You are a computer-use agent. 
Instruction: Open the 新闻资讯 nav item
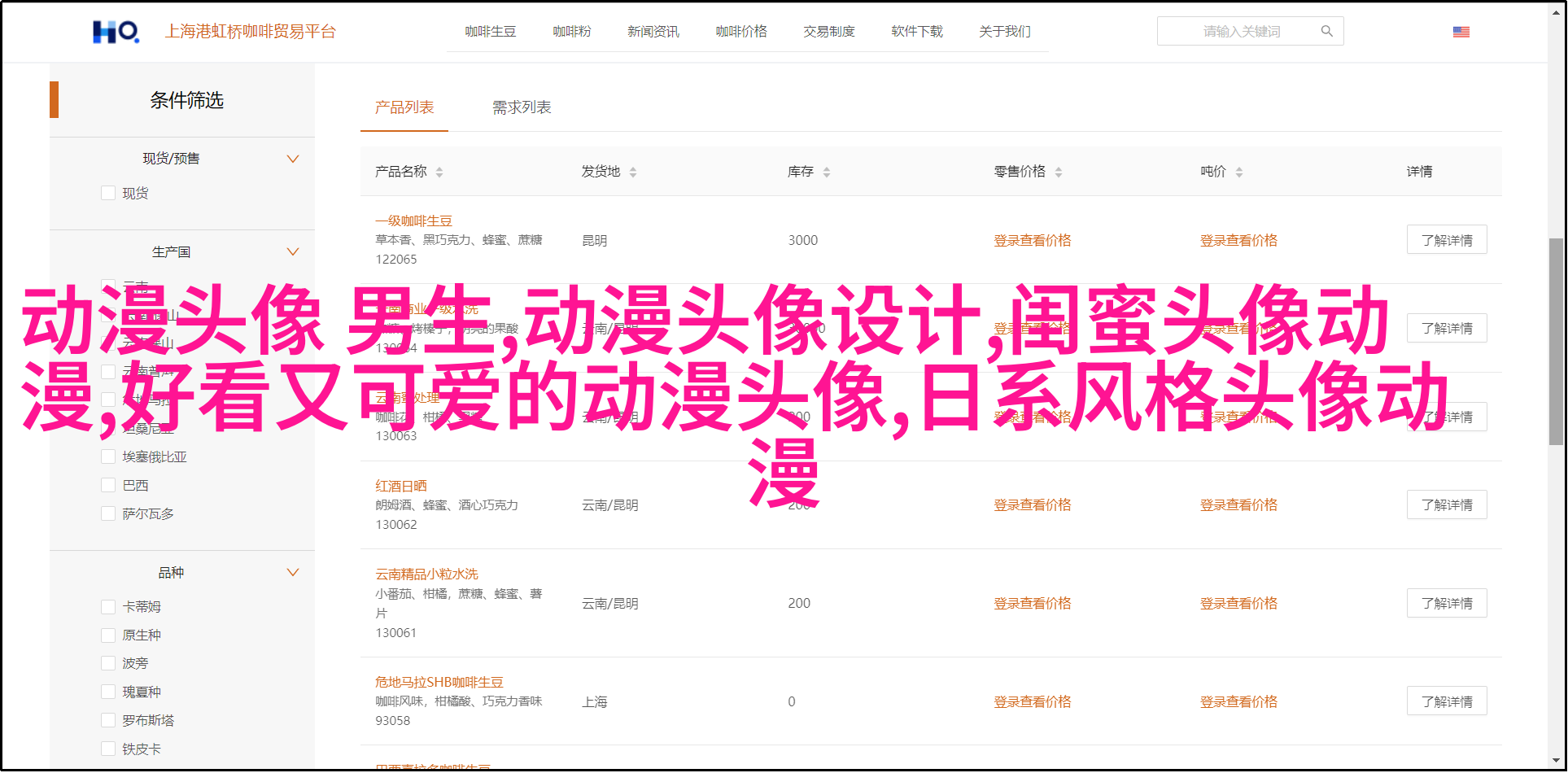click(653, 32)
